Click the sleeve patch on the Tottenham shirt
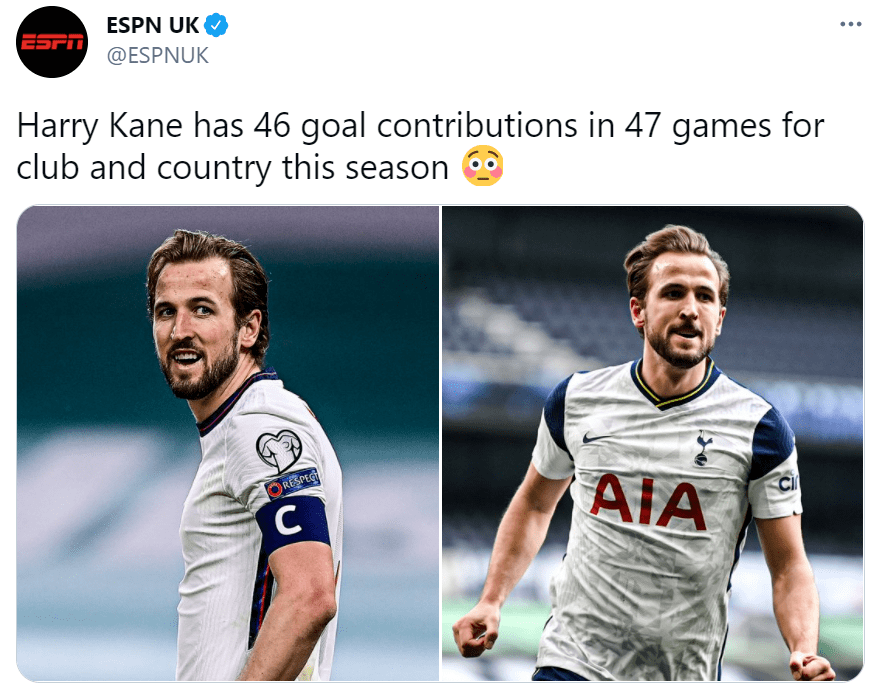 coord(788,484)
